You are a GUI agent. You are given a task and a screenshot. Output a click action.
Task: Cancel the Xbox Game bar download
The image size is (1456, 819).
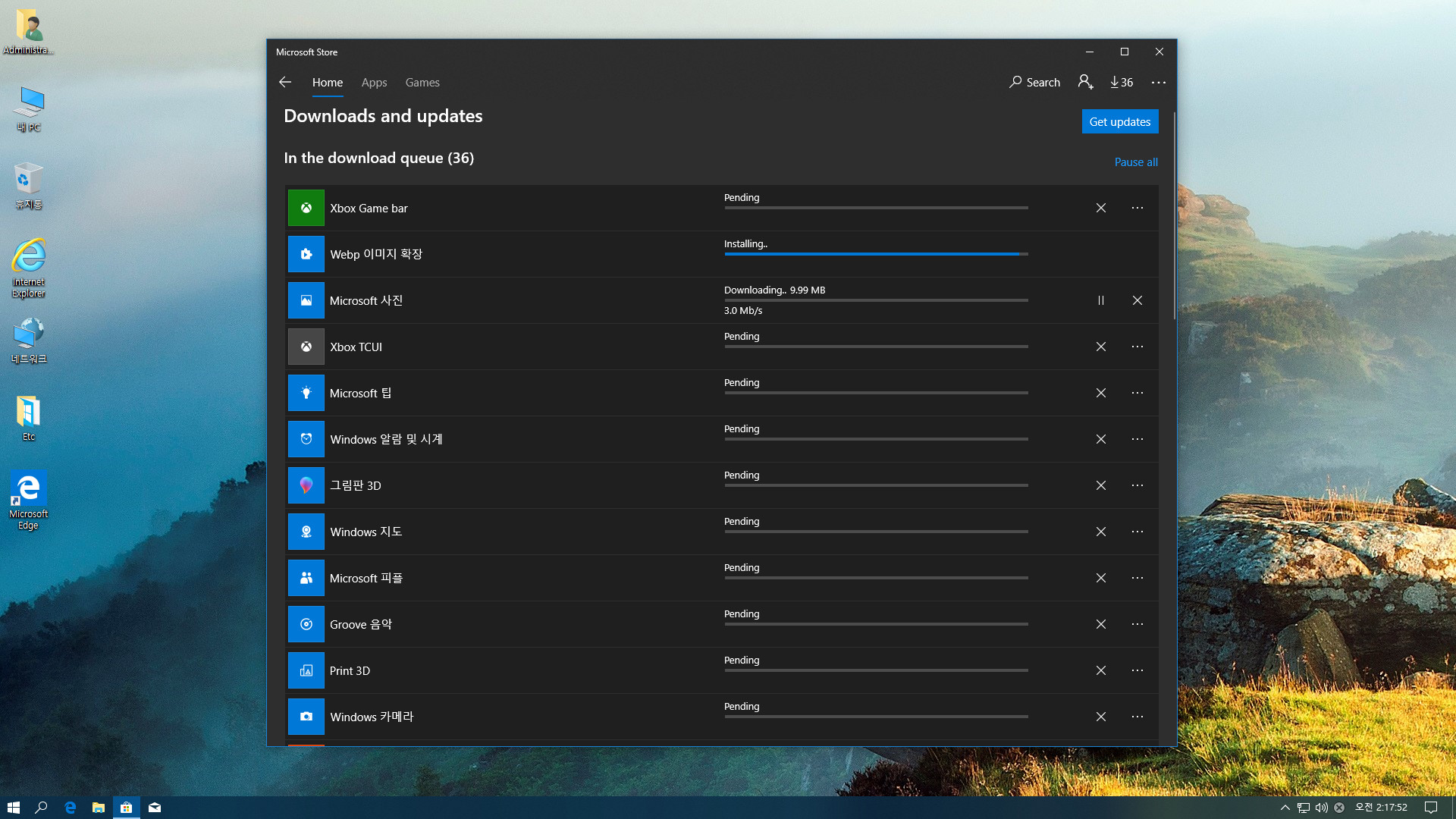click(1101, 208)
